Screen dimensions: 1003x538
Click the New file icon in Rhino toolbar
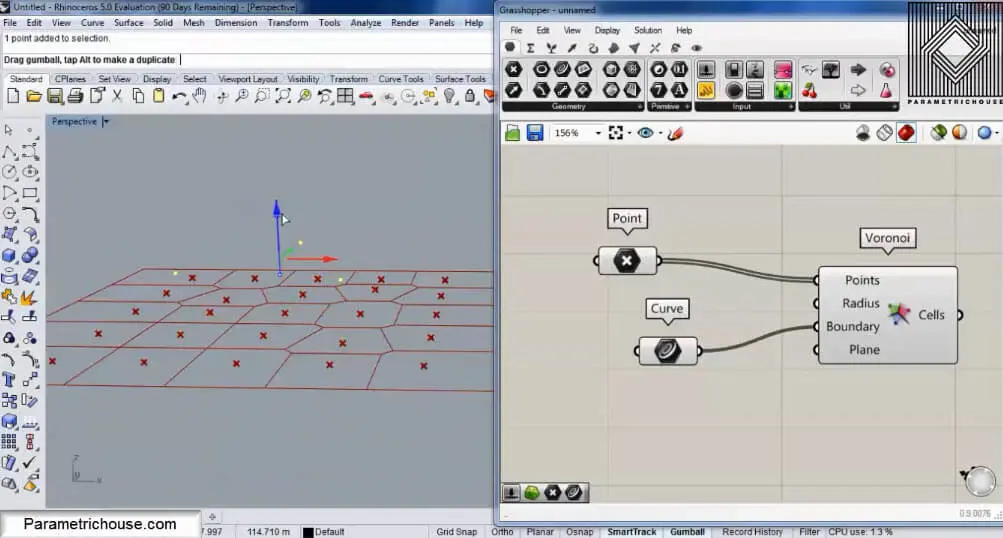point(13,97)
